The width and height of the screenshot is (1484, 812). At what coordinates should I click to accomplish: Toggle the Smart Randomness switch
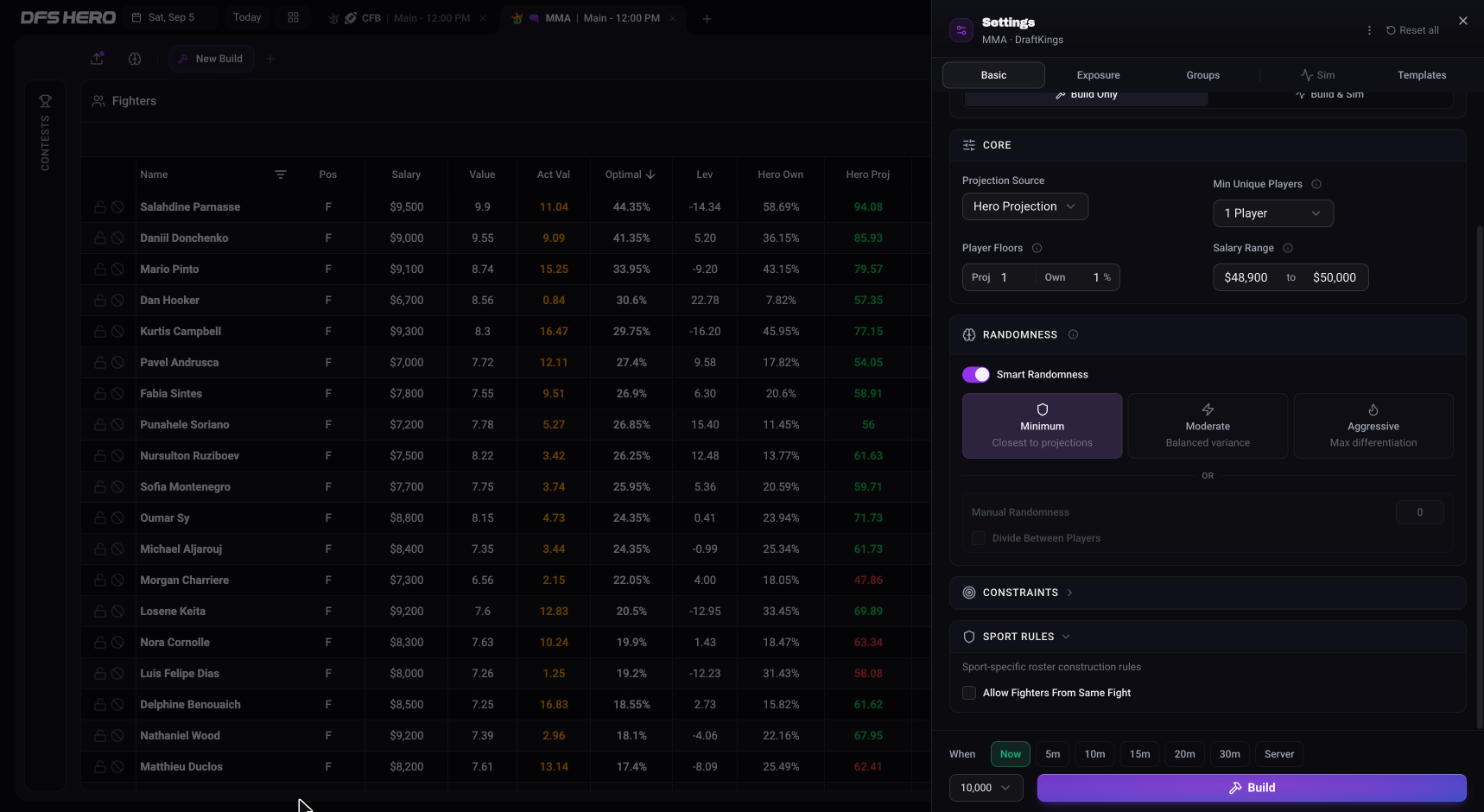click(976, 374)
